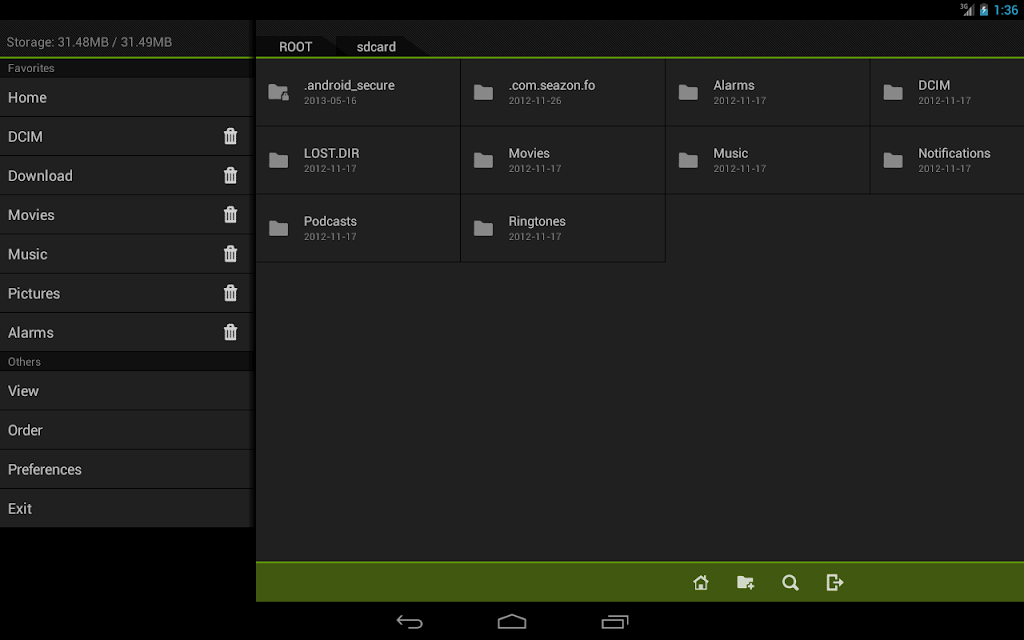Tap Android home navigation button
Screen dimensions: 1024x640
(x=512, y=622)
